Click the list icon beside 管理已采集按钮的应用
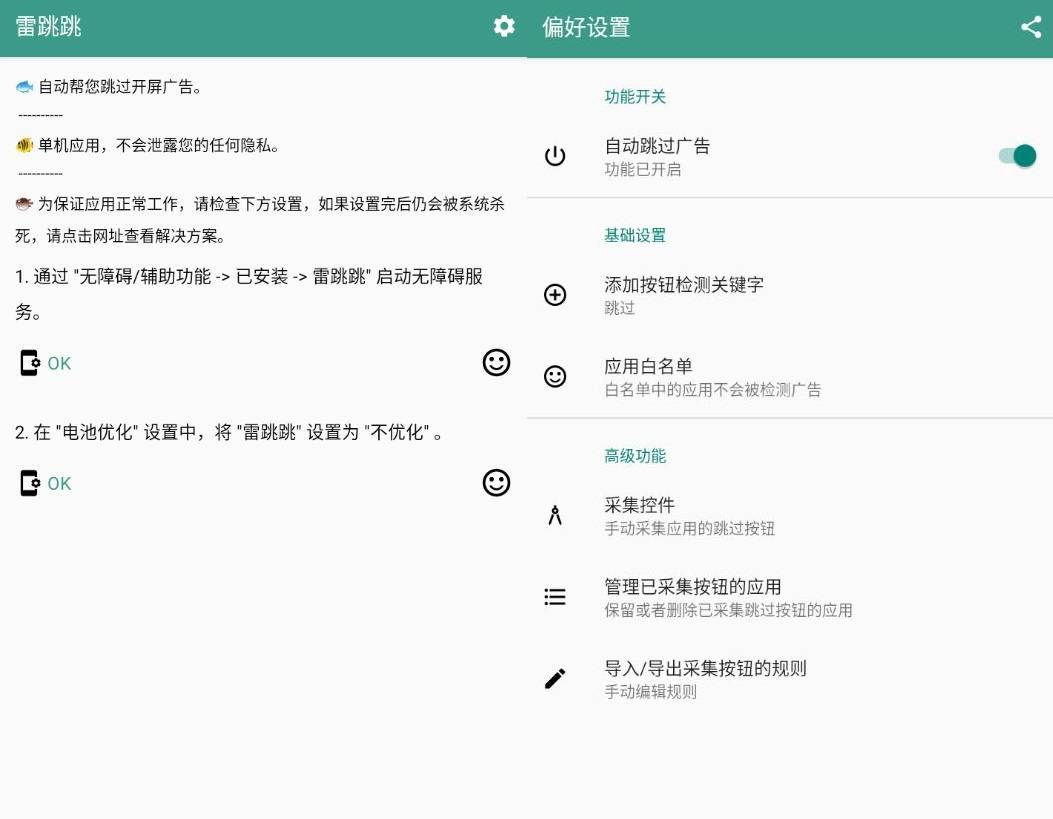This screenshot has width=1053, height=819. pos(555,597)
